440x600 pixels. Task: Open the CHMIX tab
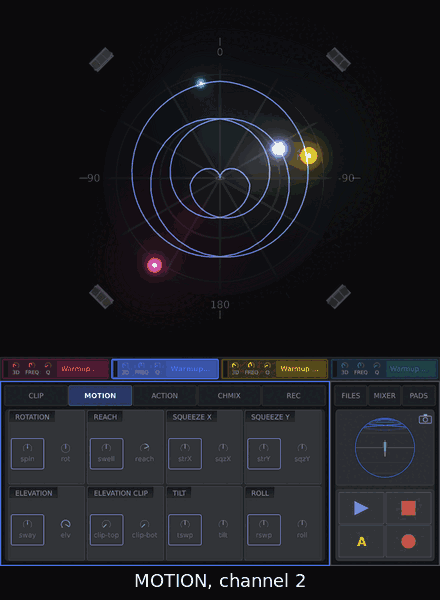click(x=229, y=396)
